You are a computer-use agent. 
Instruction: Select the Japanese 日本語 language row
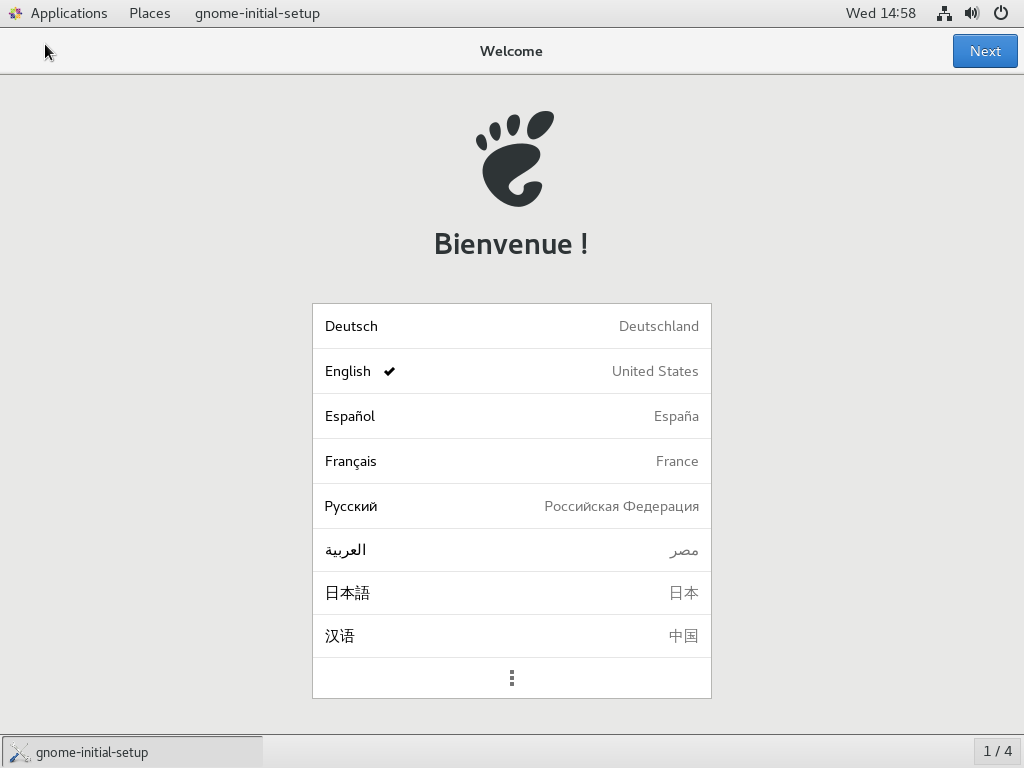[512, 593]
